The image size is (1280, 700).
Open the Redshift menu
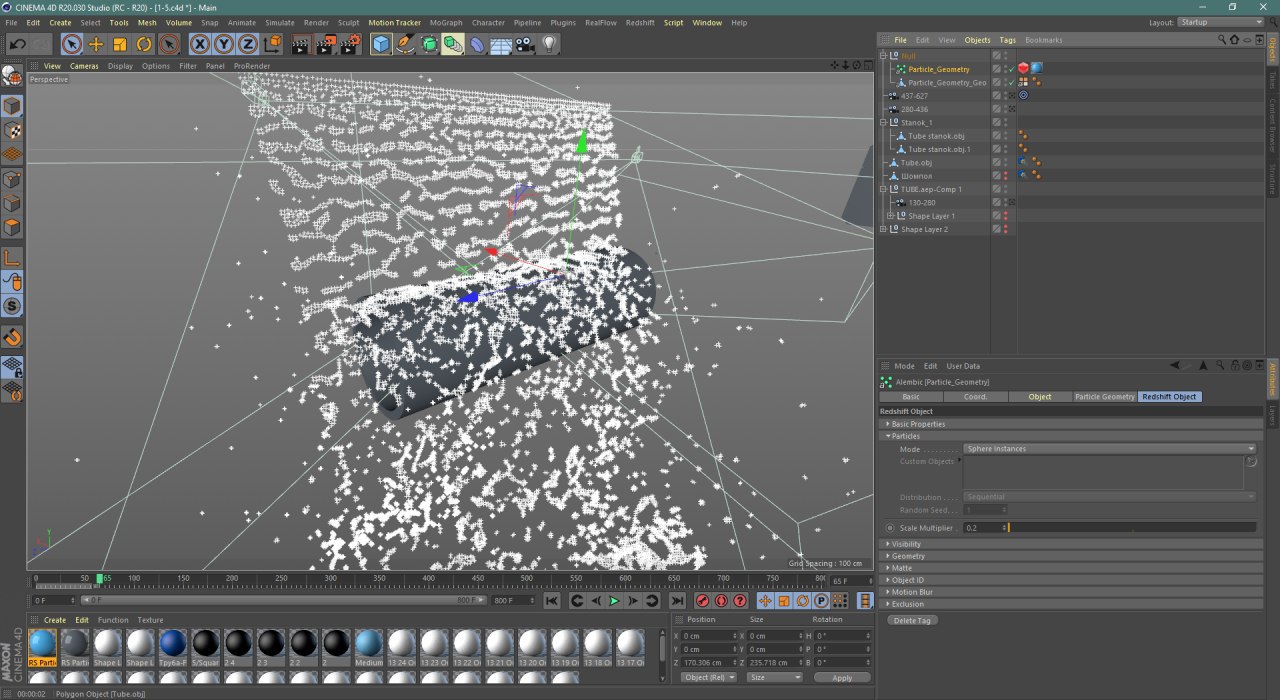coord(640,22)
